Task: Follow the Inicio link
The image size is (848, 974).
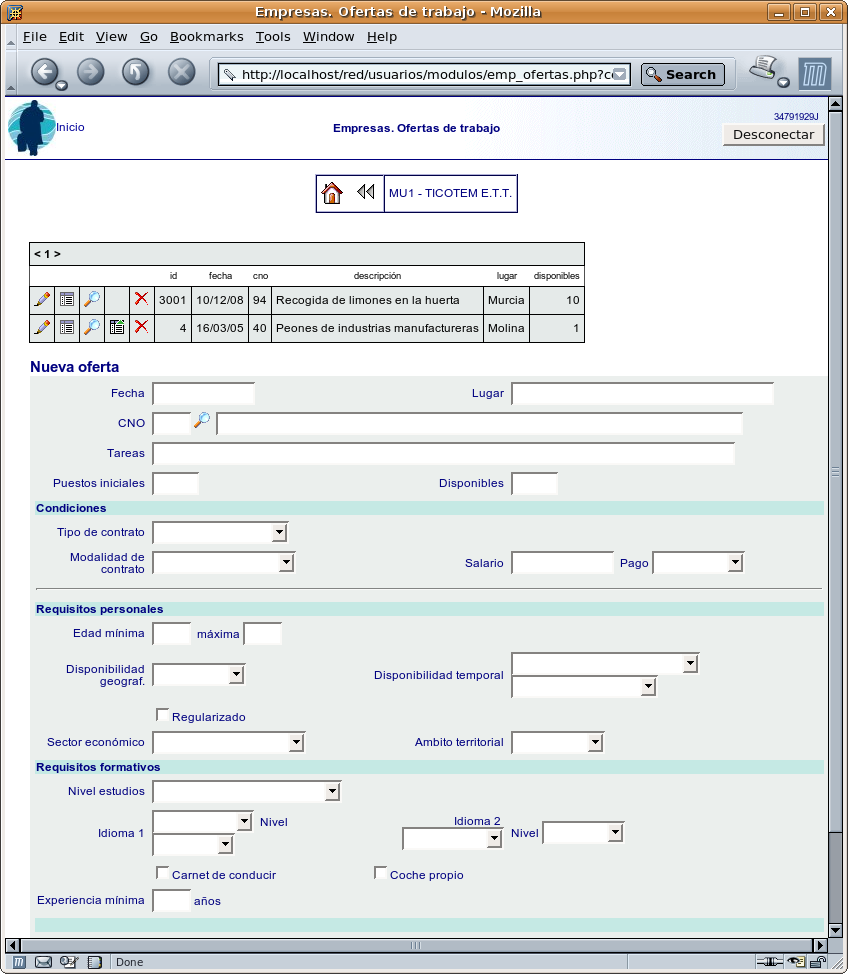Action: click(70, 127)
